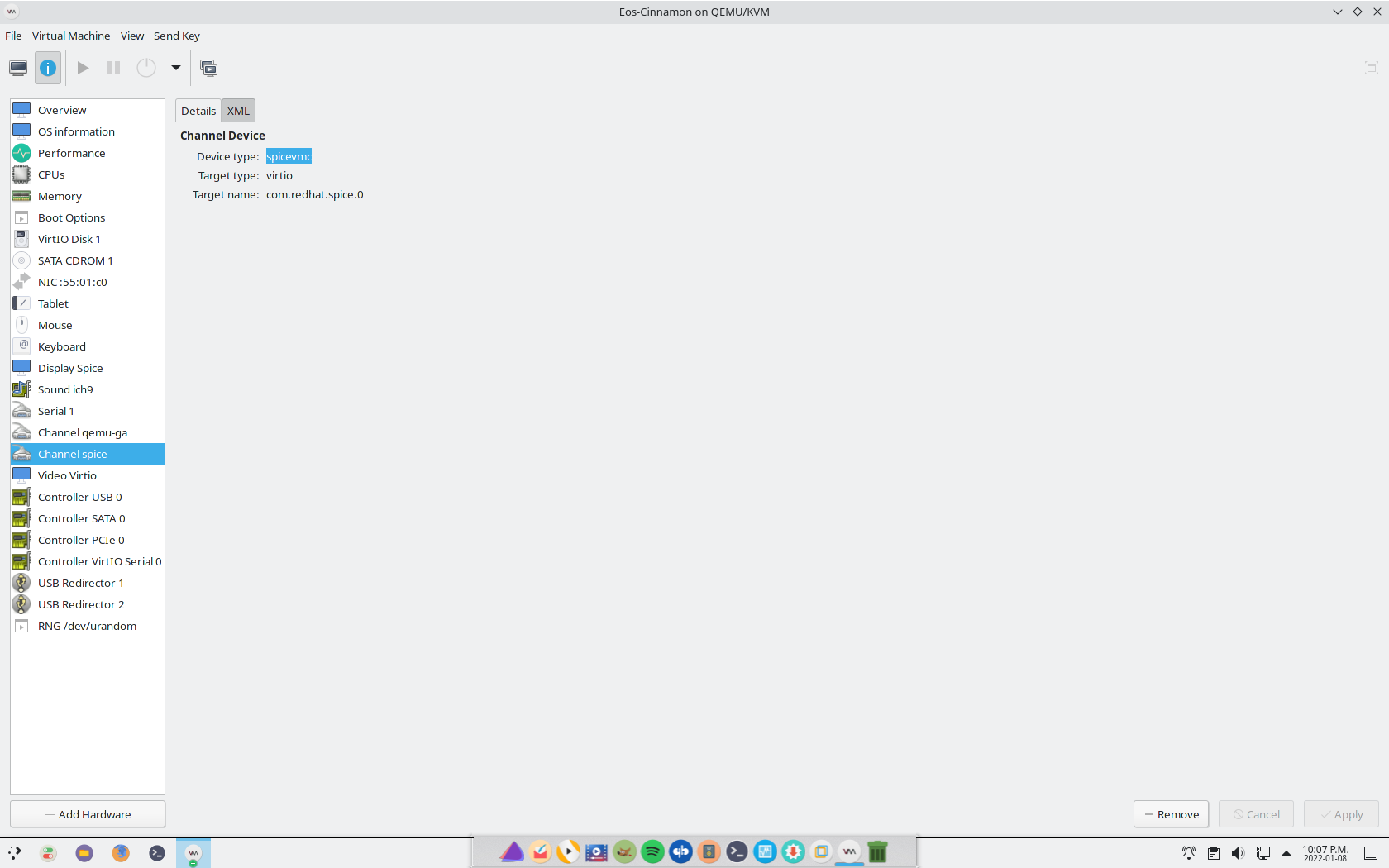
Task: Switch to the XML tab
Action: 238,111
